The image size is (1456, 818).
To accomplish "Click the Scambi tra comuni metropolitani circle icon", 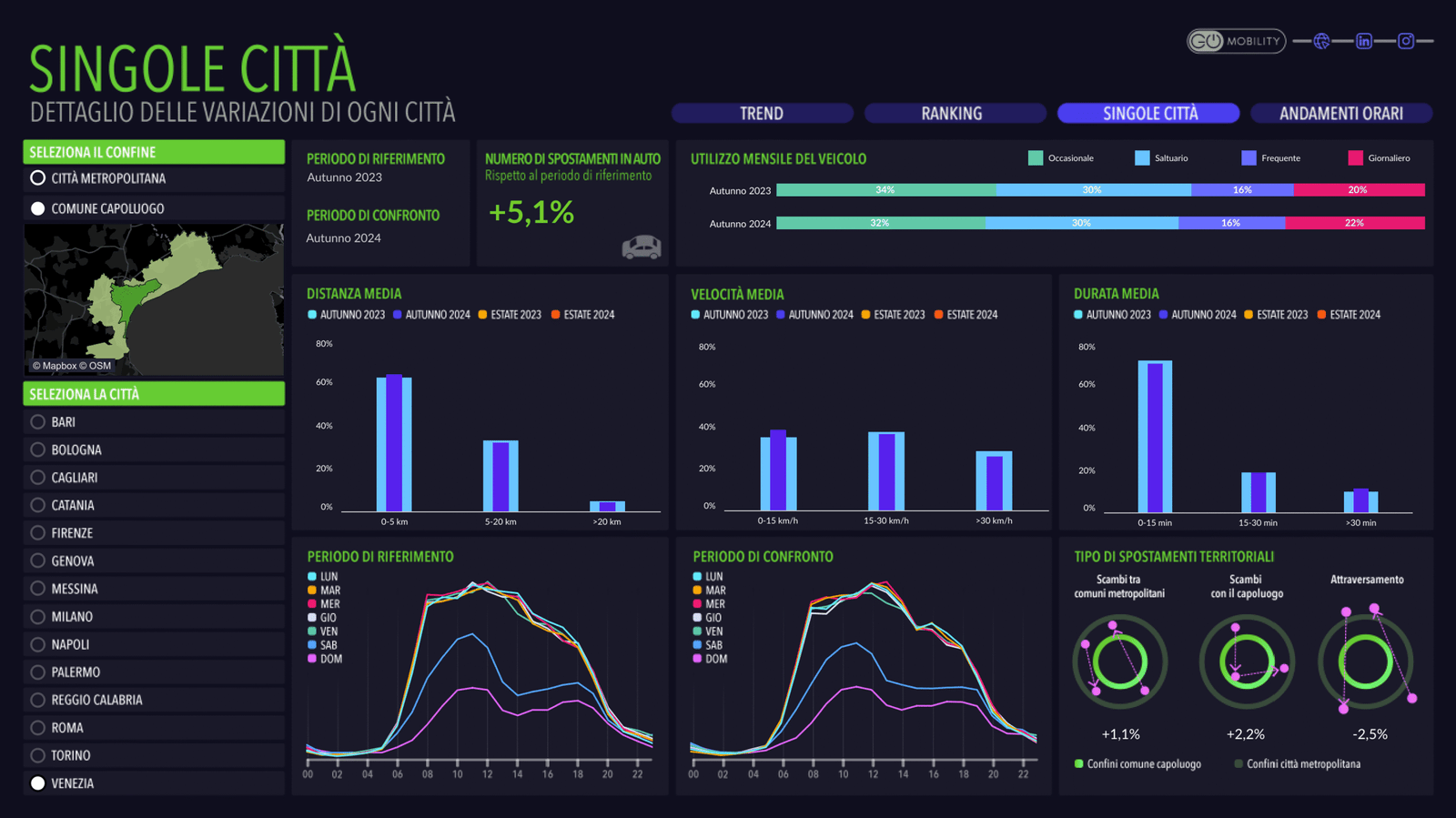I will click(1119, 661).
